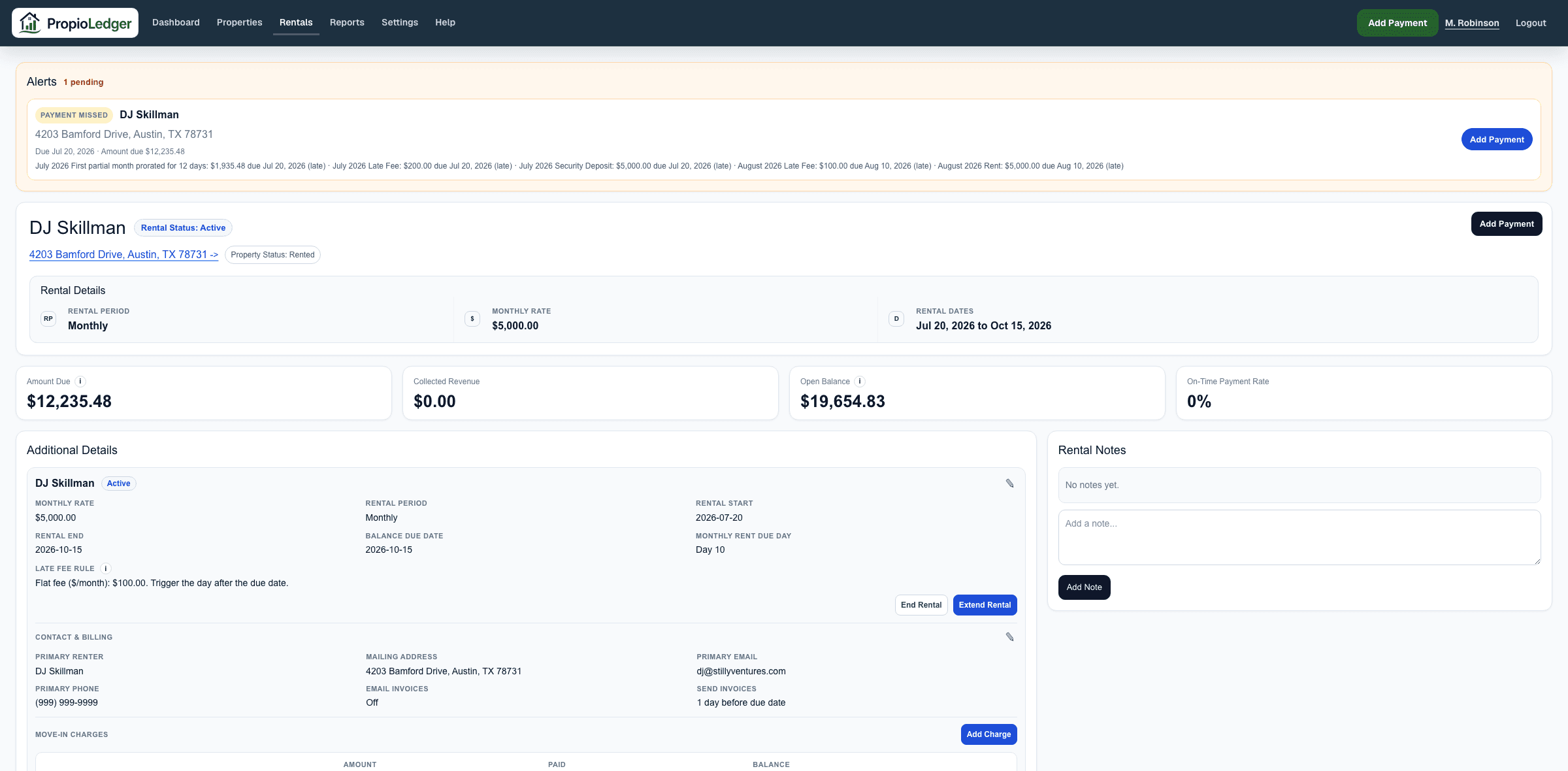Click the Add Charge button
The image size is (1568, 771).
point(988,734)
